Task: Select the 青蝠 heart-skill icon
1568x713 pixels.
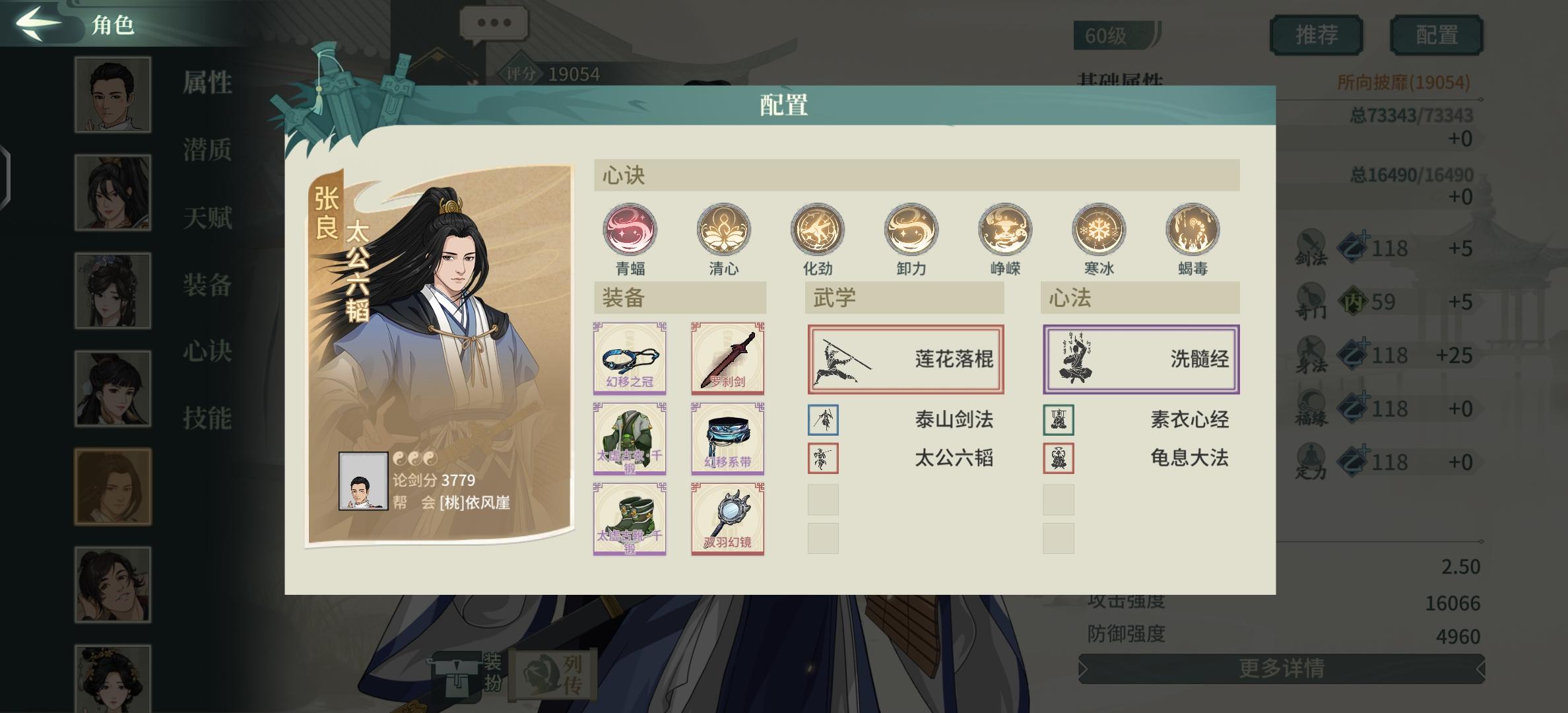Action: (x=630, y=230)
